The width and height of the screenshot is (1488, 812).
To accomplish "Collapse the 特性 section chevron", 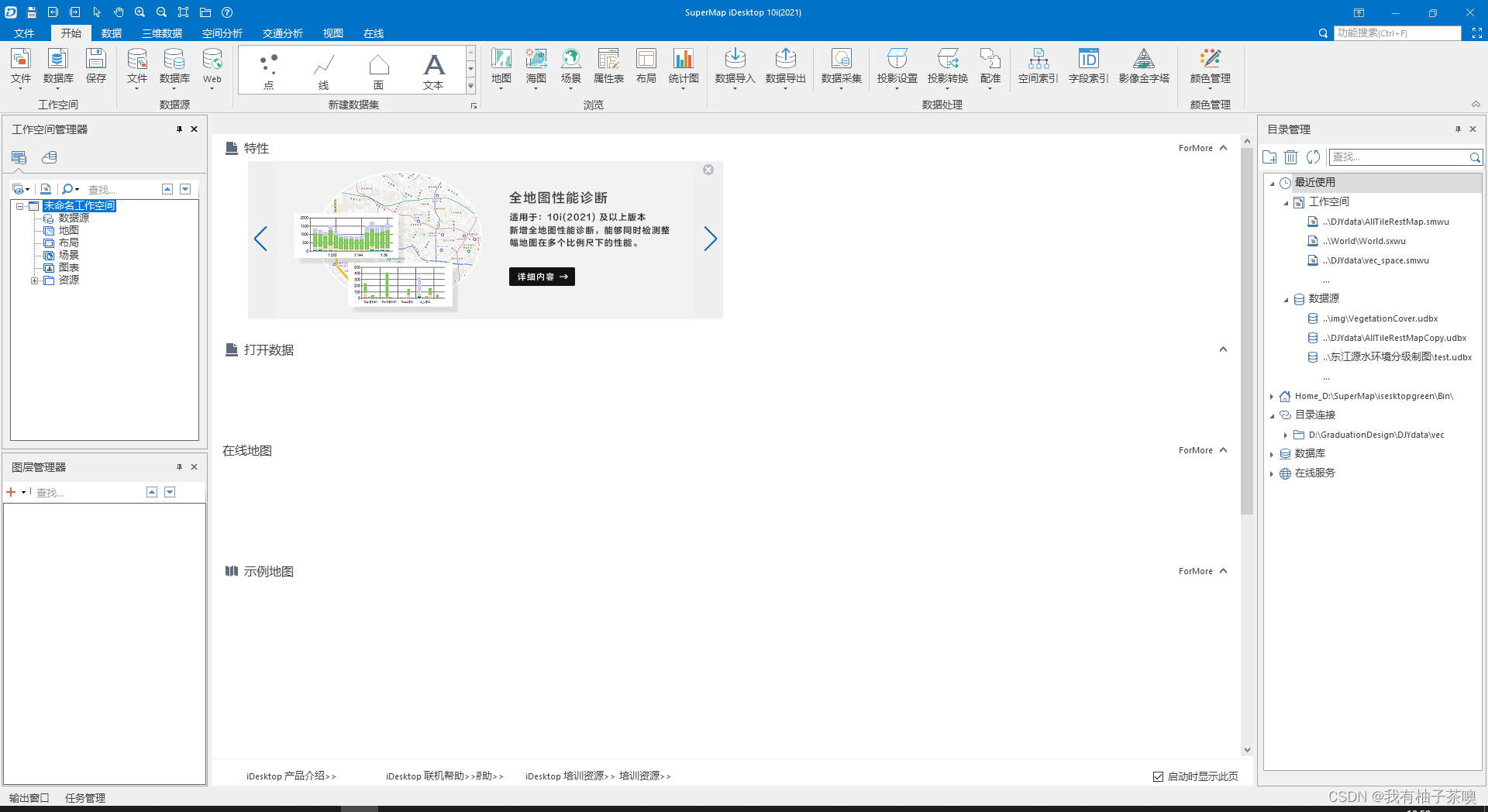I will 1224,148.
